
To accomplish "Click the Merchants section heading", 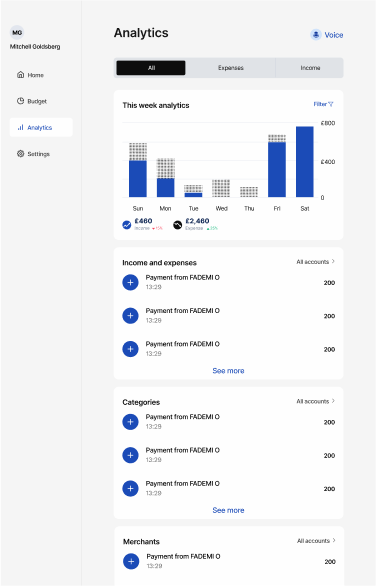I will [x=141, y=542].
